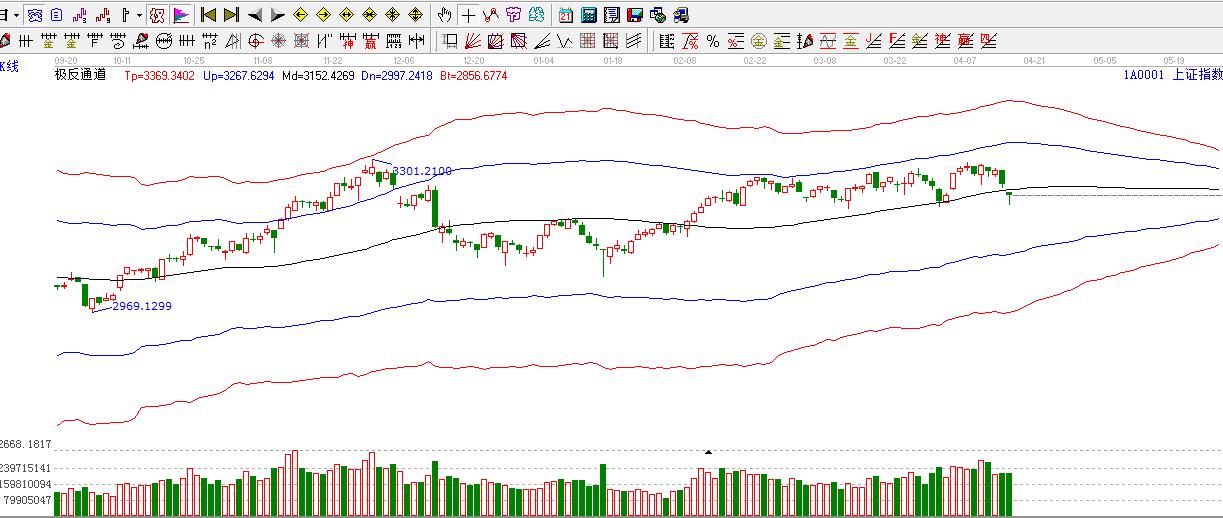Click the K线 tab label
The width and height of the screenshot is (1223, 518).
tap(9, 66)
